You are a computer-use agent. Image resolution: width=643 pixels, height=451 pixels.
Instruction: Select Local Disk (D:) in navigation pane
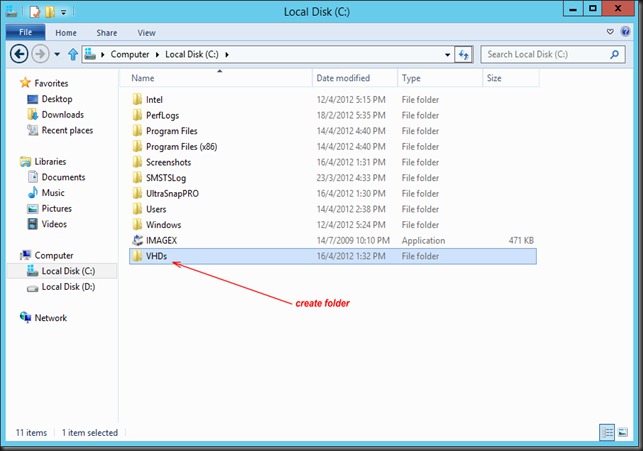[68, 287]
